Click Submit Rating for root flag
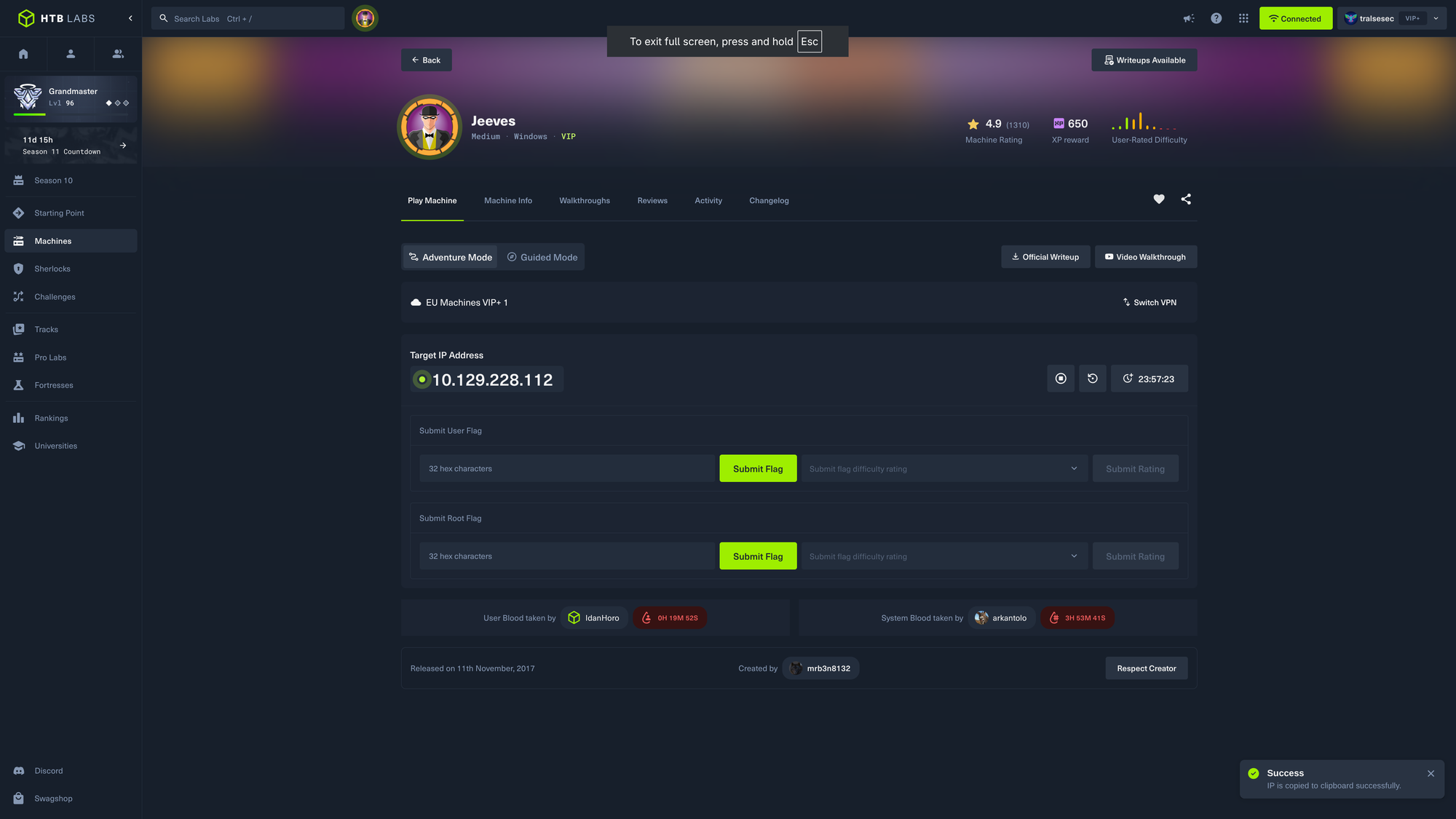This screenshot has width=1456, height=819. click(x=1135, y=556)
